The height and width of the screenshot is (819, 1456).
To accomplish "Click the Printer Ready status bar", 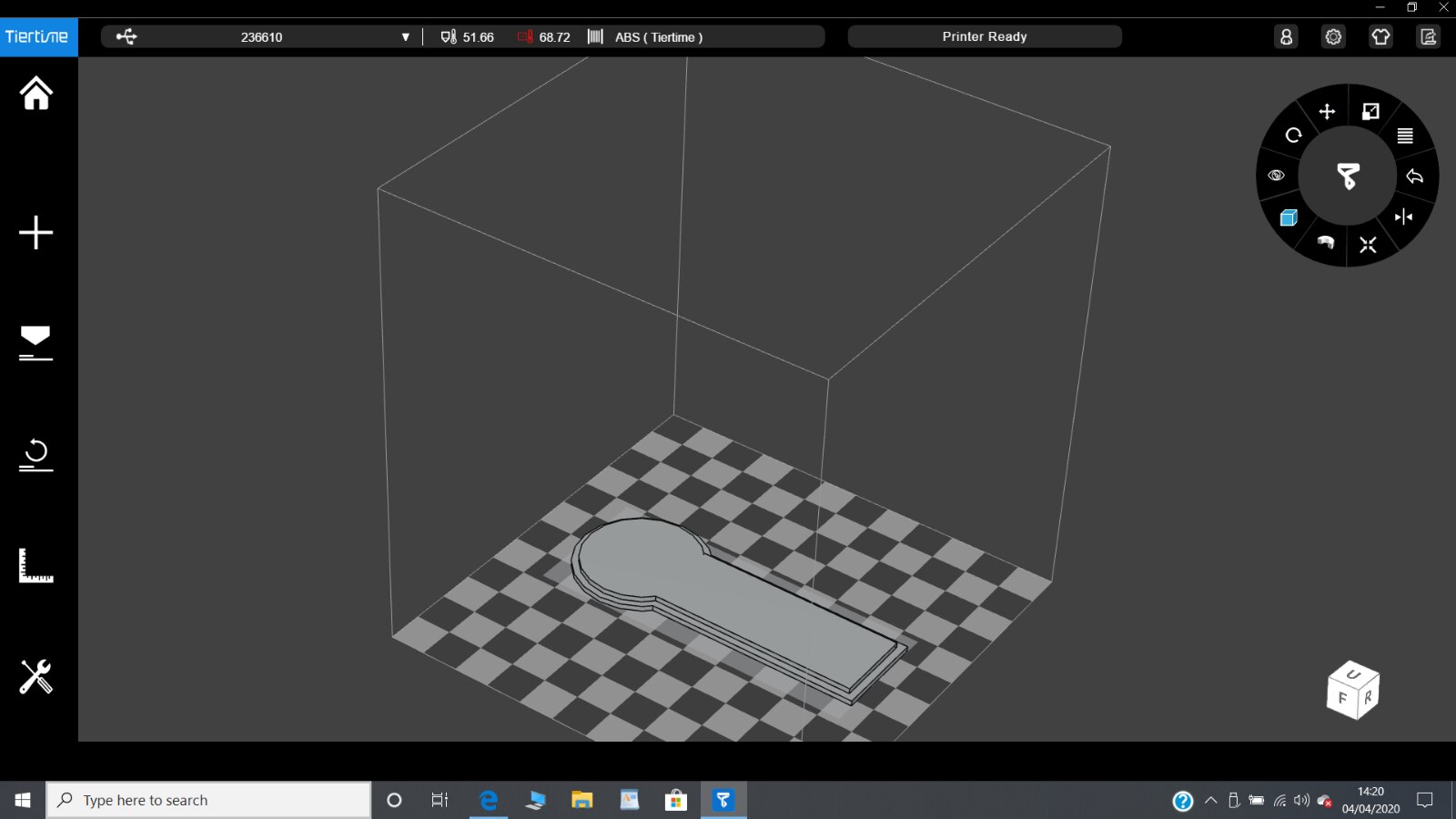I will coord(985,36).
